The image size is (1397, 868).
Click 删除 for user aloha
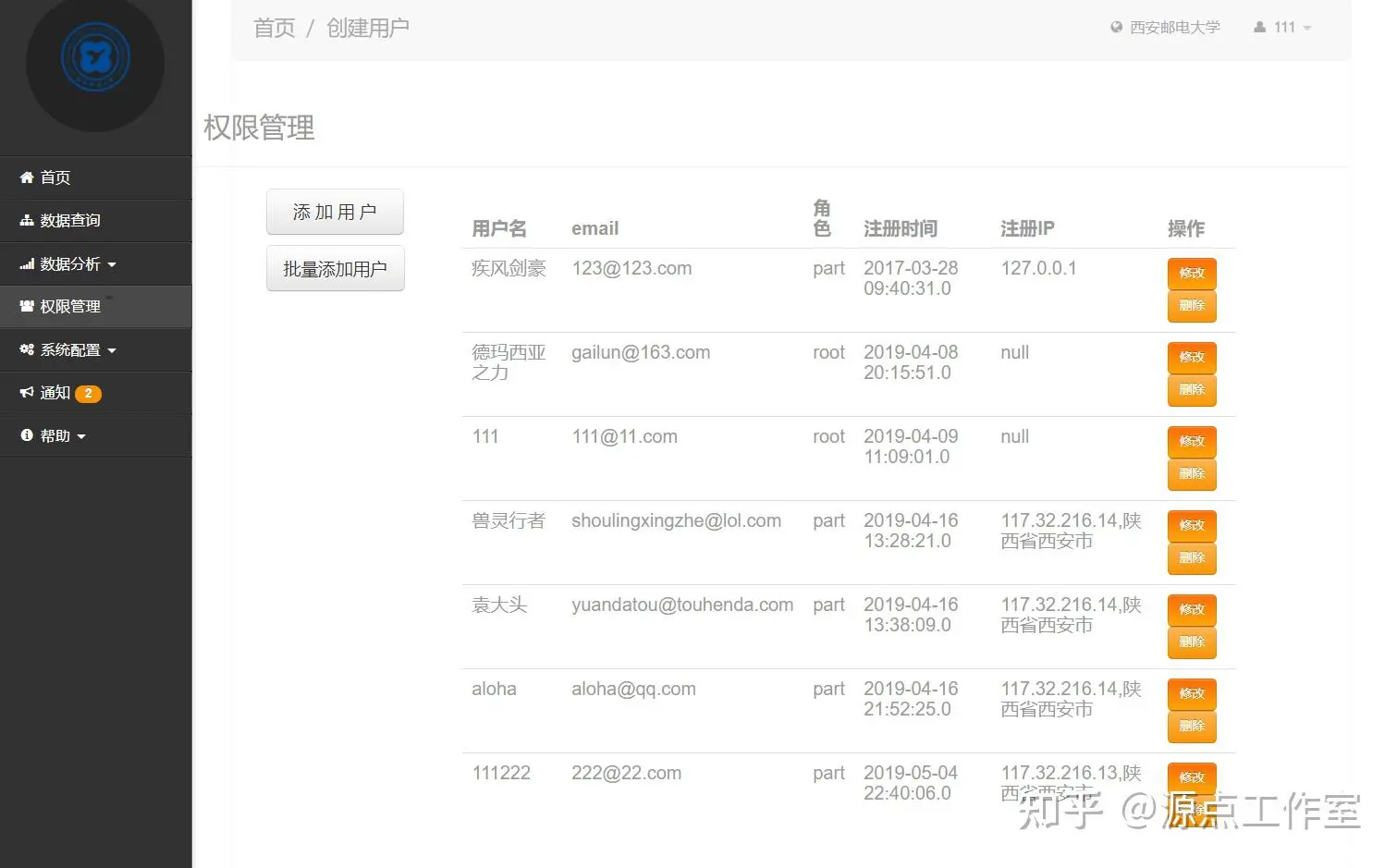pyautogui.click(x=1192, y=727)
